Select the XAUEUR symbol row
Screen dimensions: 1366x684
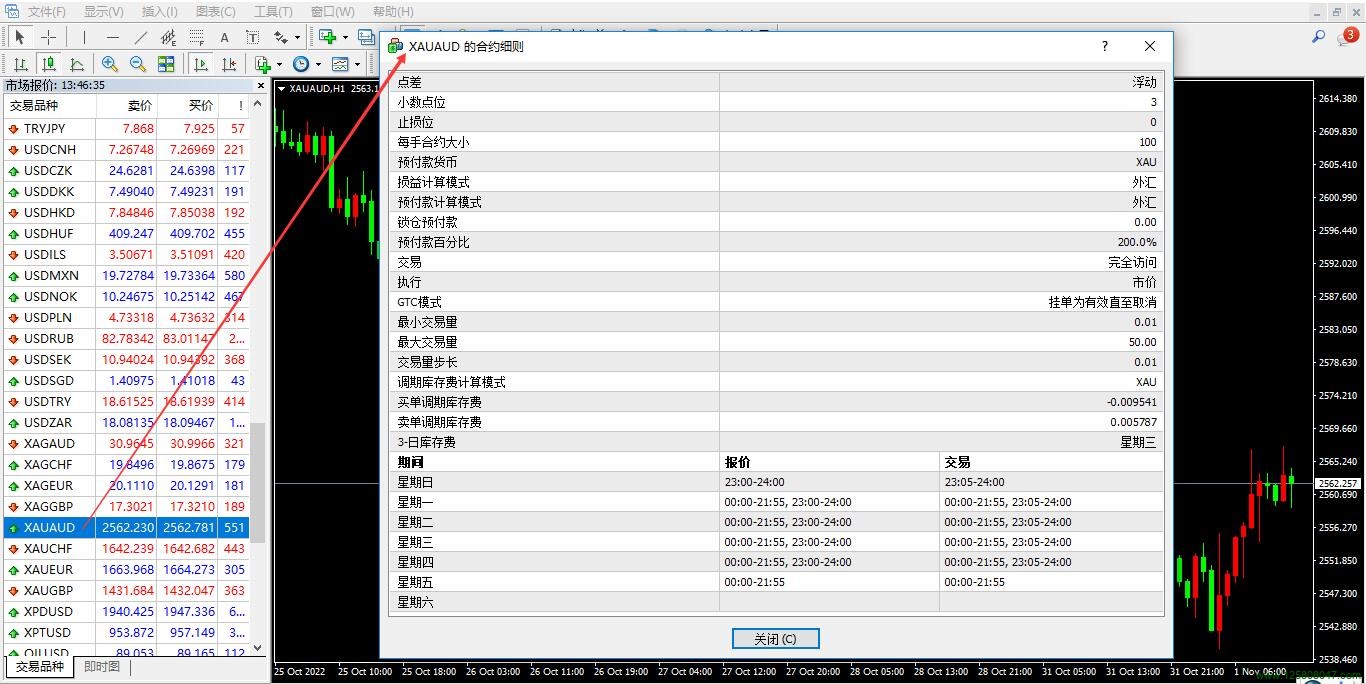point(126,569)
